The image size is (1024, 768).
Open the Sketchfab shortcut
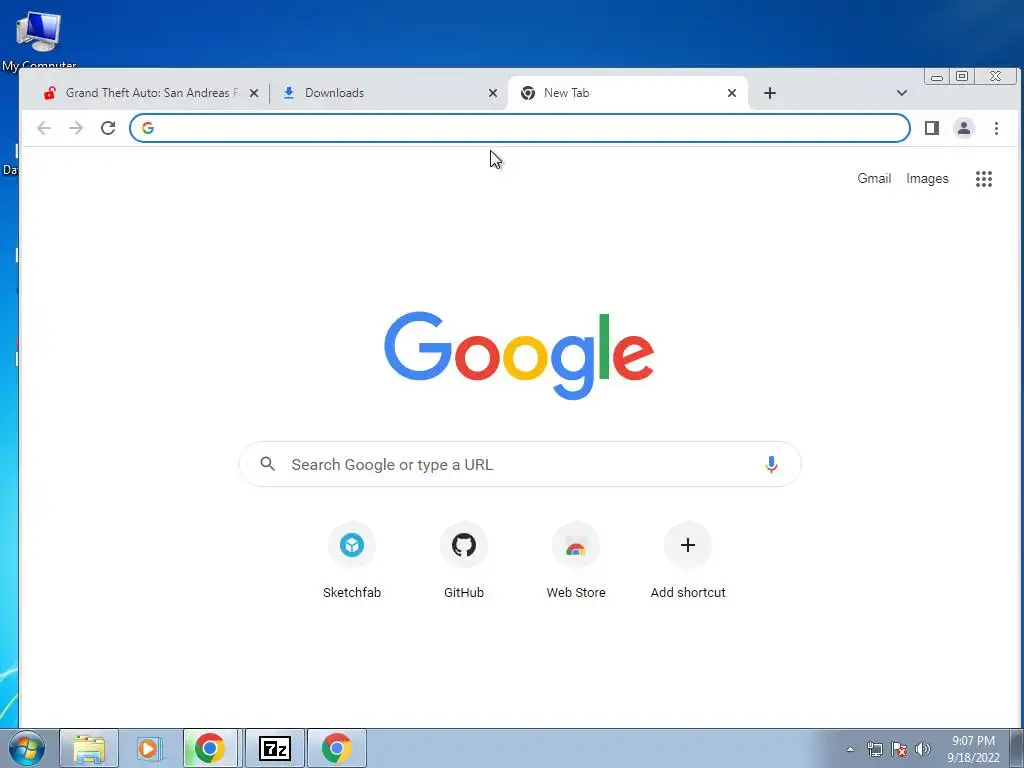(352, 561)
